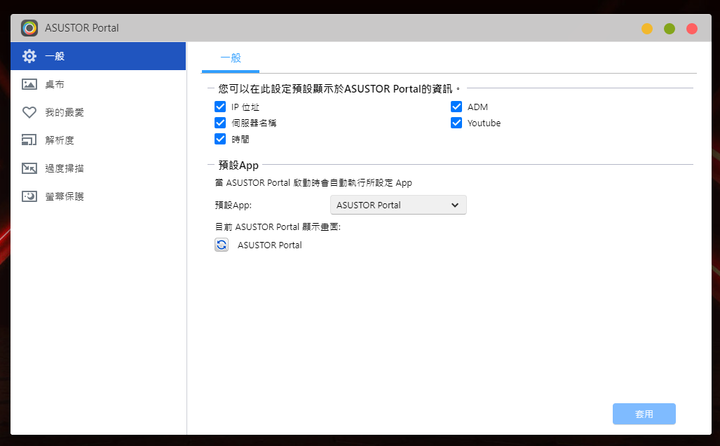Viewport: 720px width, 446px height.
Task: Click the green maximize window button
Action: 669,29
